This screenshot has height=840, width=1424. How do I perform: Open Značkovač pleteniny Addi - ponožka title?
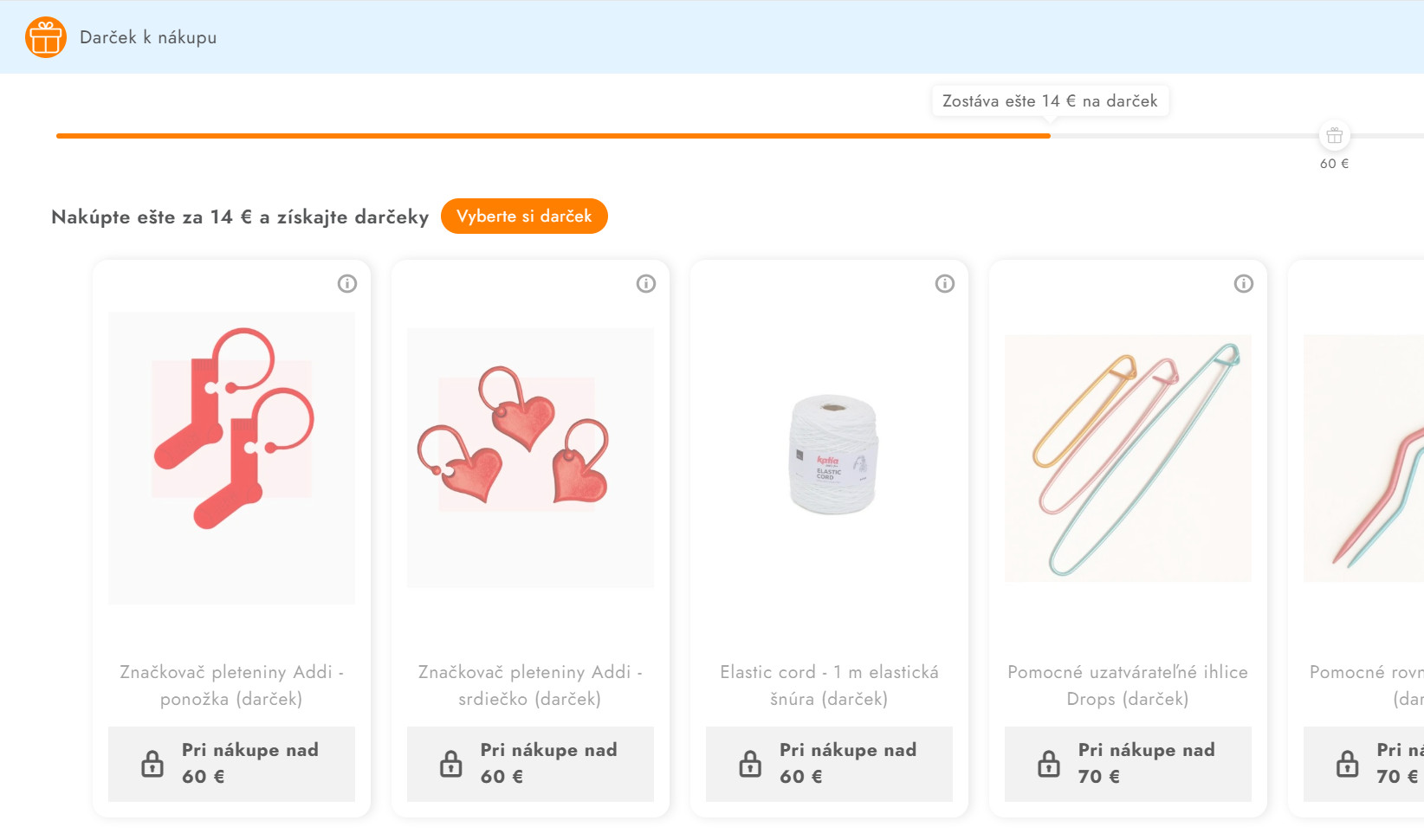tap(231, 685)
